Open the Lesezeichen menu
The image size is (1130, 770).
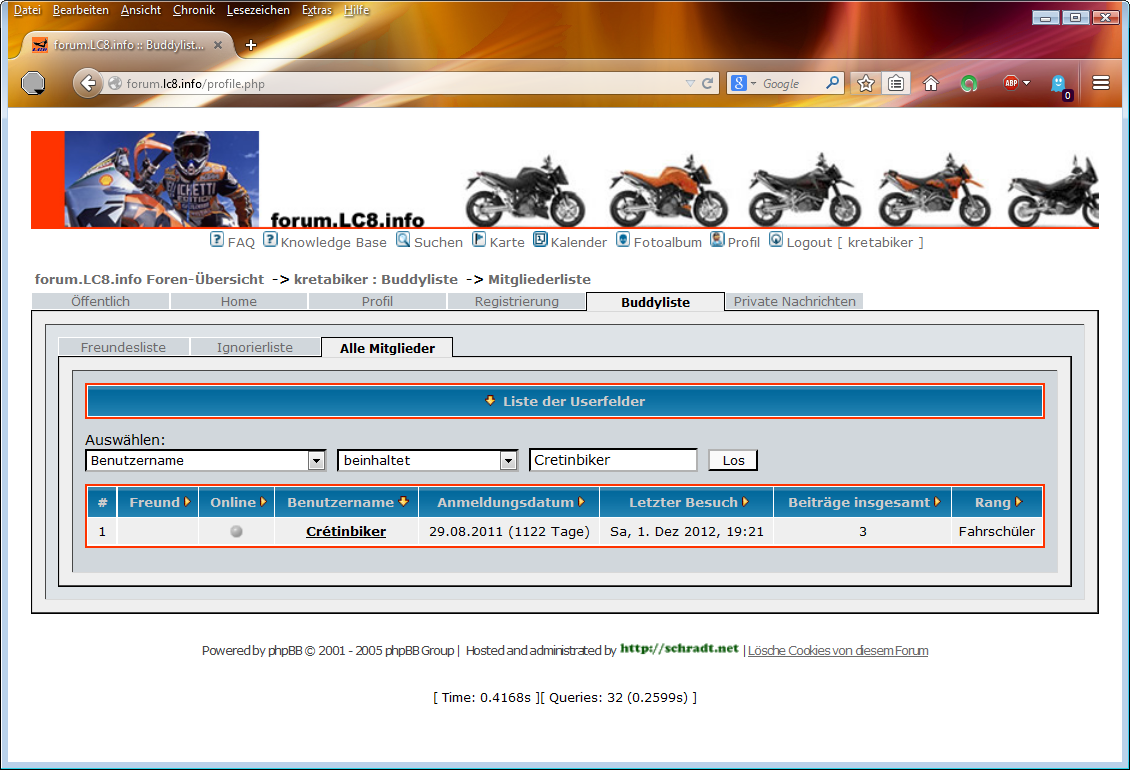click(x=258, y=10)
